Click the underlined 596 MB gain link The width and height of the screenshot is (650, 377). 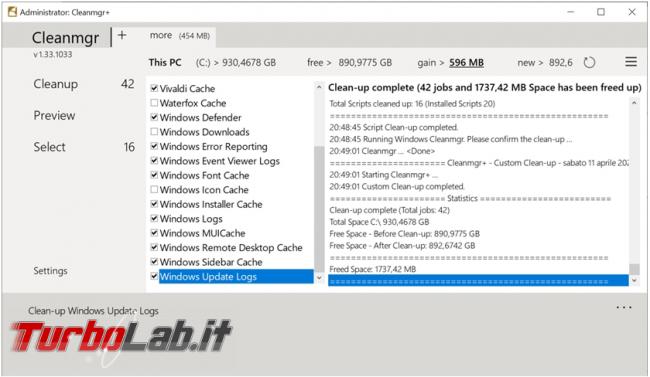tap(466, 63)
